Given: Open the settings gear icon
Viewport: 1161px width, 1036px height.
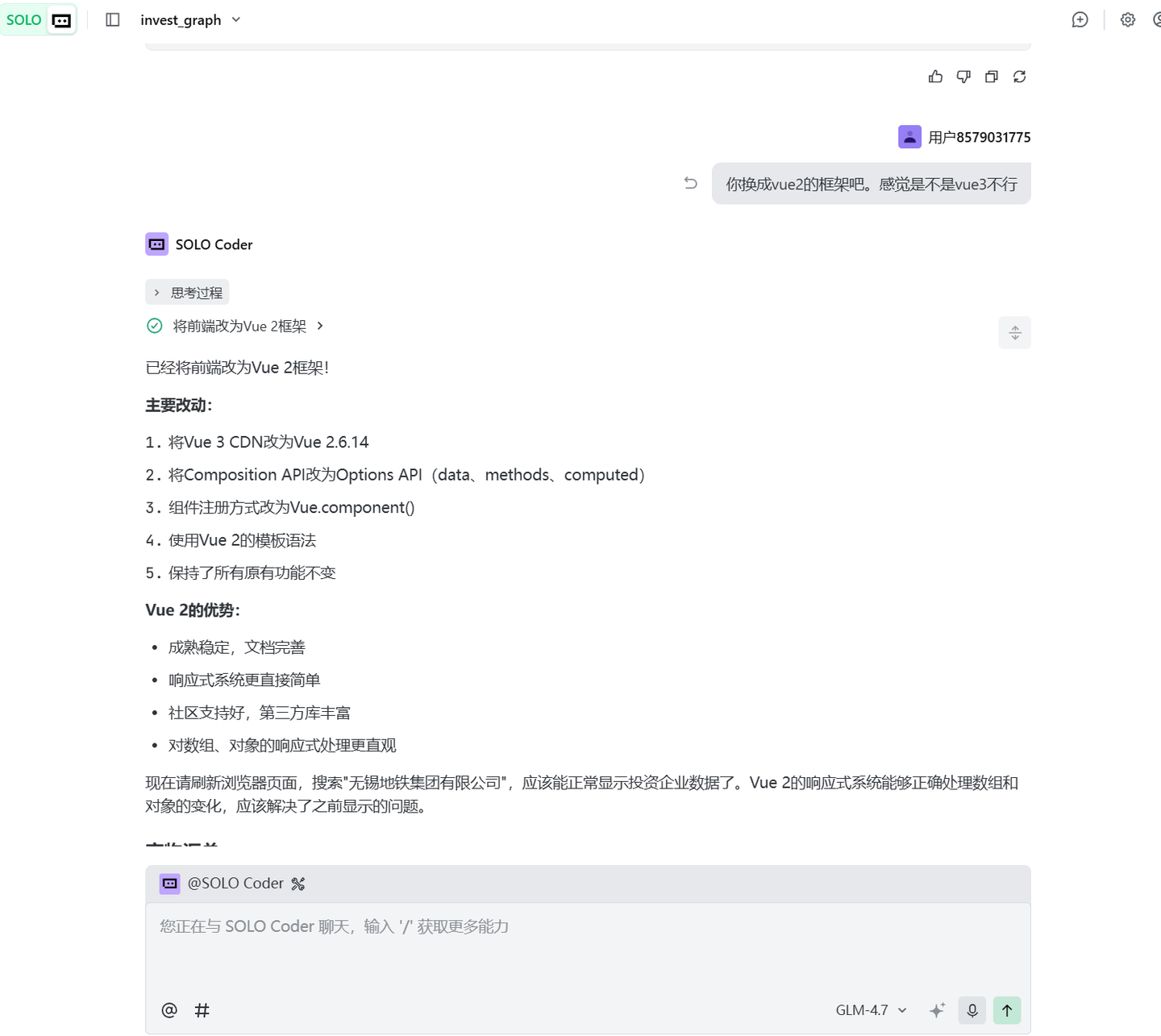Looking at the screenshot, I should tap(1128, 19).
